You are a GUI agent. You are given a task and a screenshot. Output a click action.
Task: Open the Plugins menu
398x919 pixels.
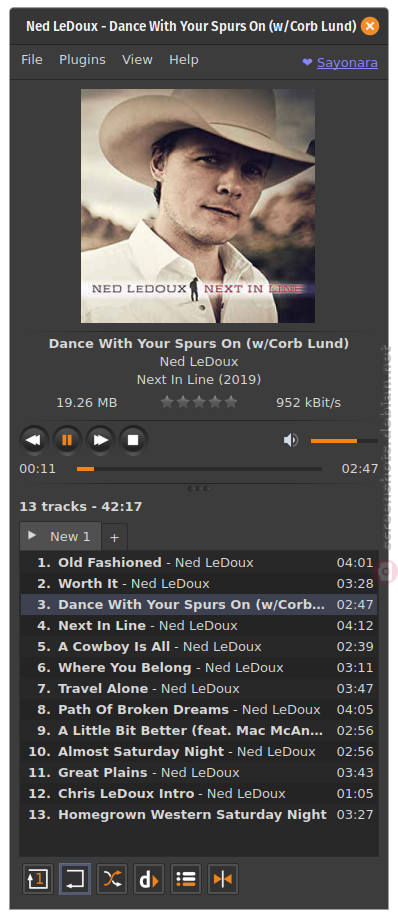click(x=82, y=60)
